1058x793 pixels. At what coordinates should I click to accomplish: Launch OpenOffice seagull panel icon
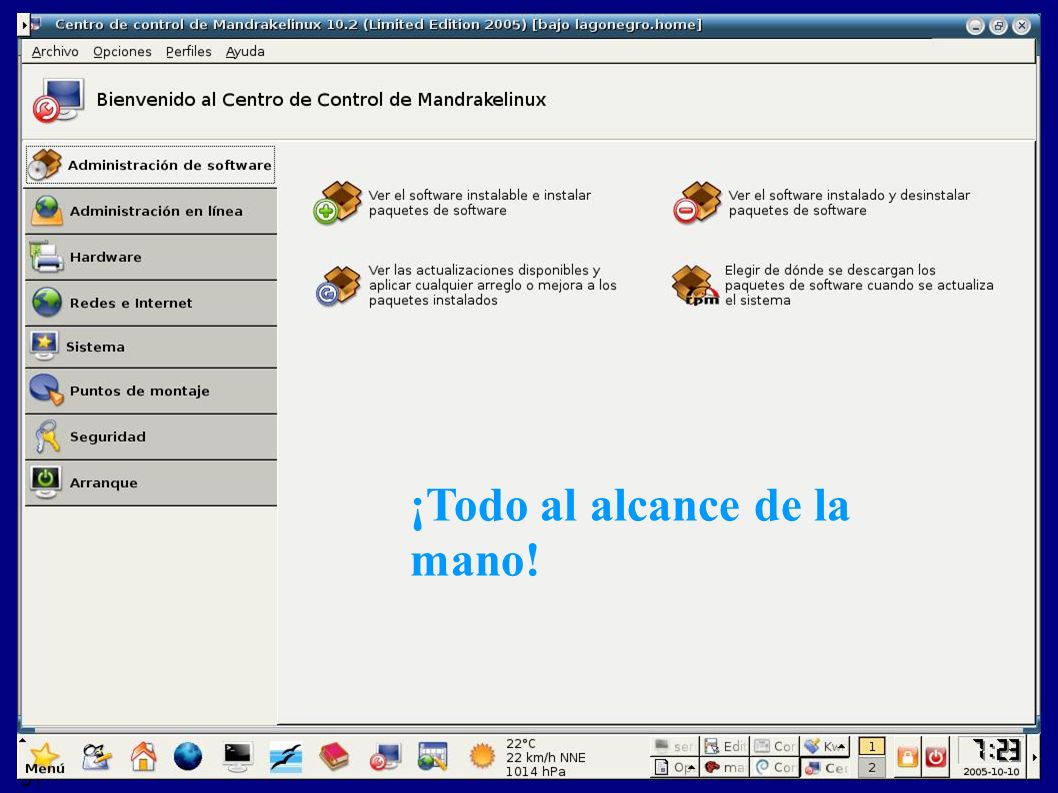click(286, 757)
